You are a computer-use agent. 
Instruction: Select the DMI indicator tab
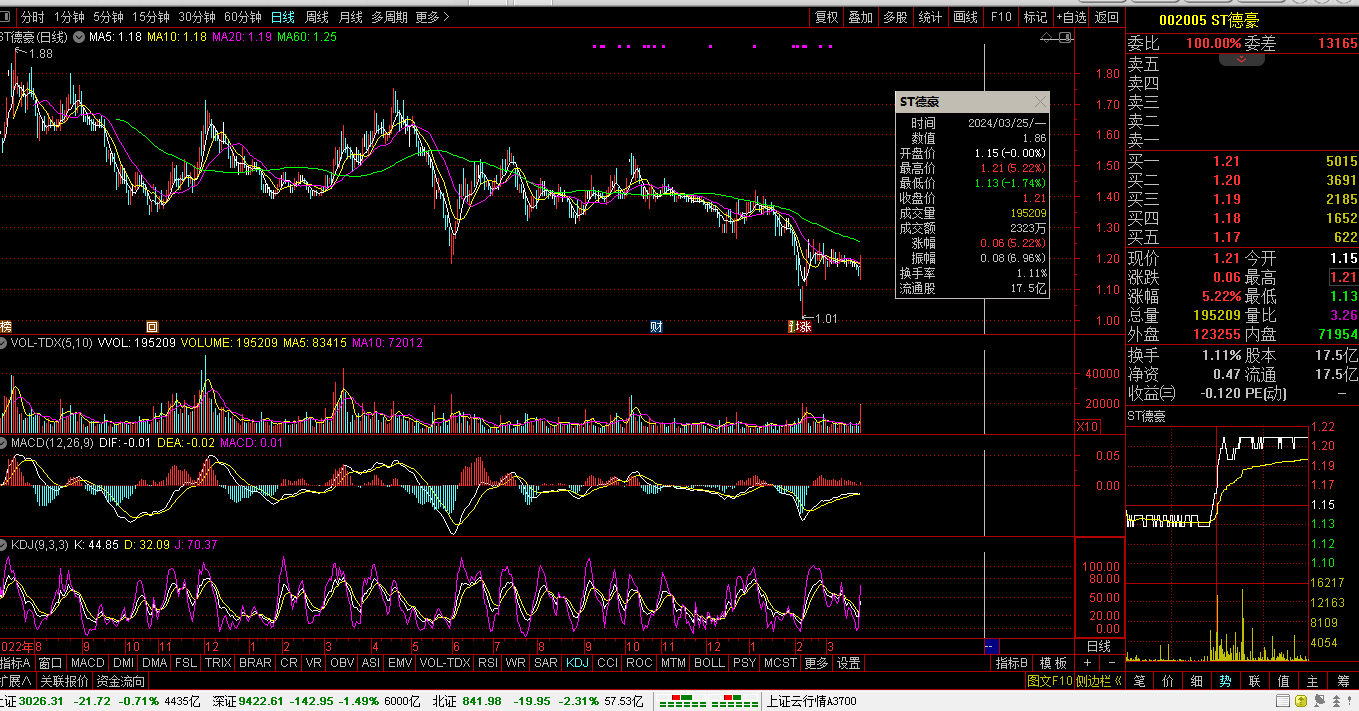(123, 663)
